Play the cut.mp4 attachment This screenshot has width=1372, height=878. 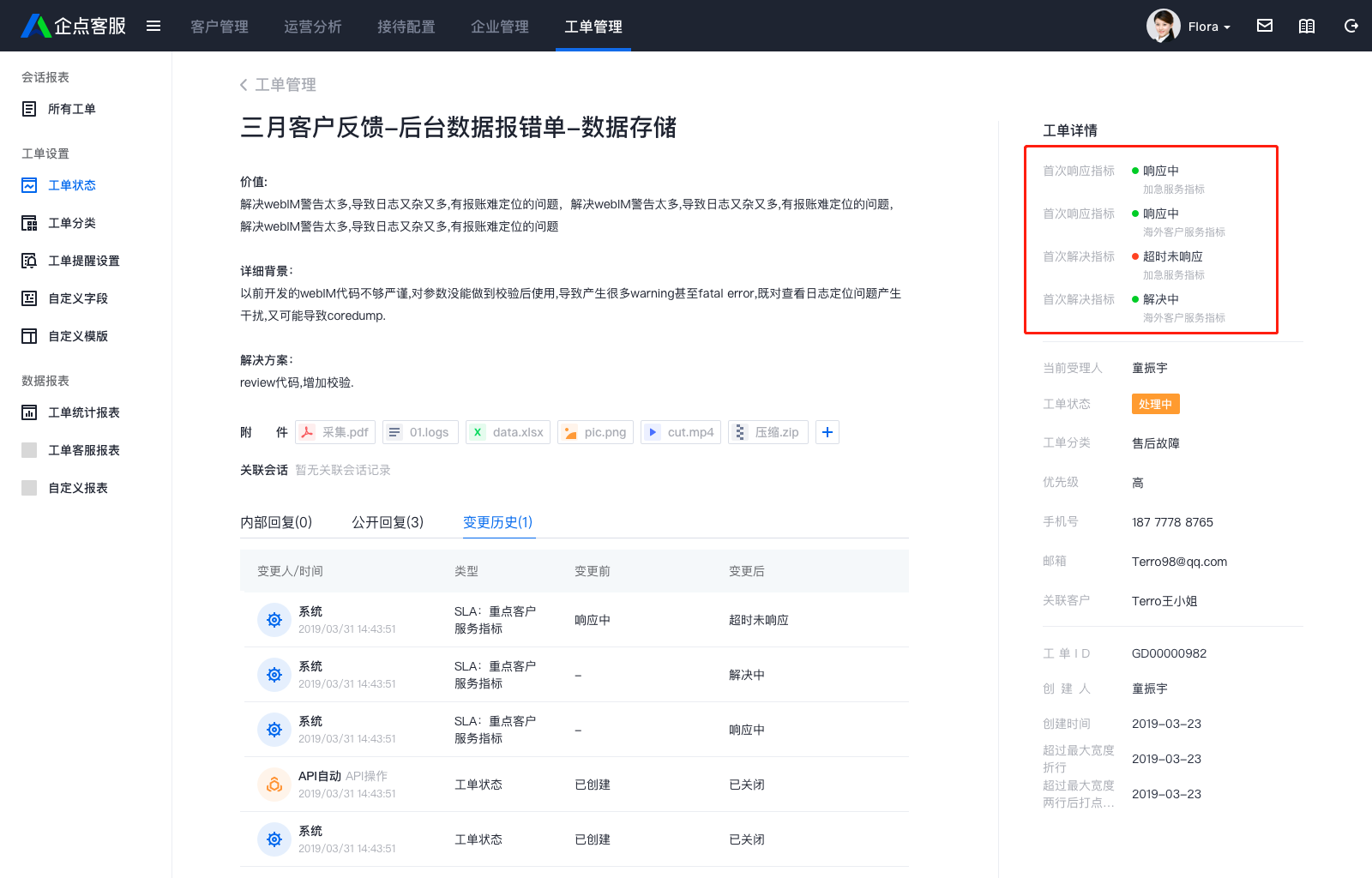click(681, 432)
